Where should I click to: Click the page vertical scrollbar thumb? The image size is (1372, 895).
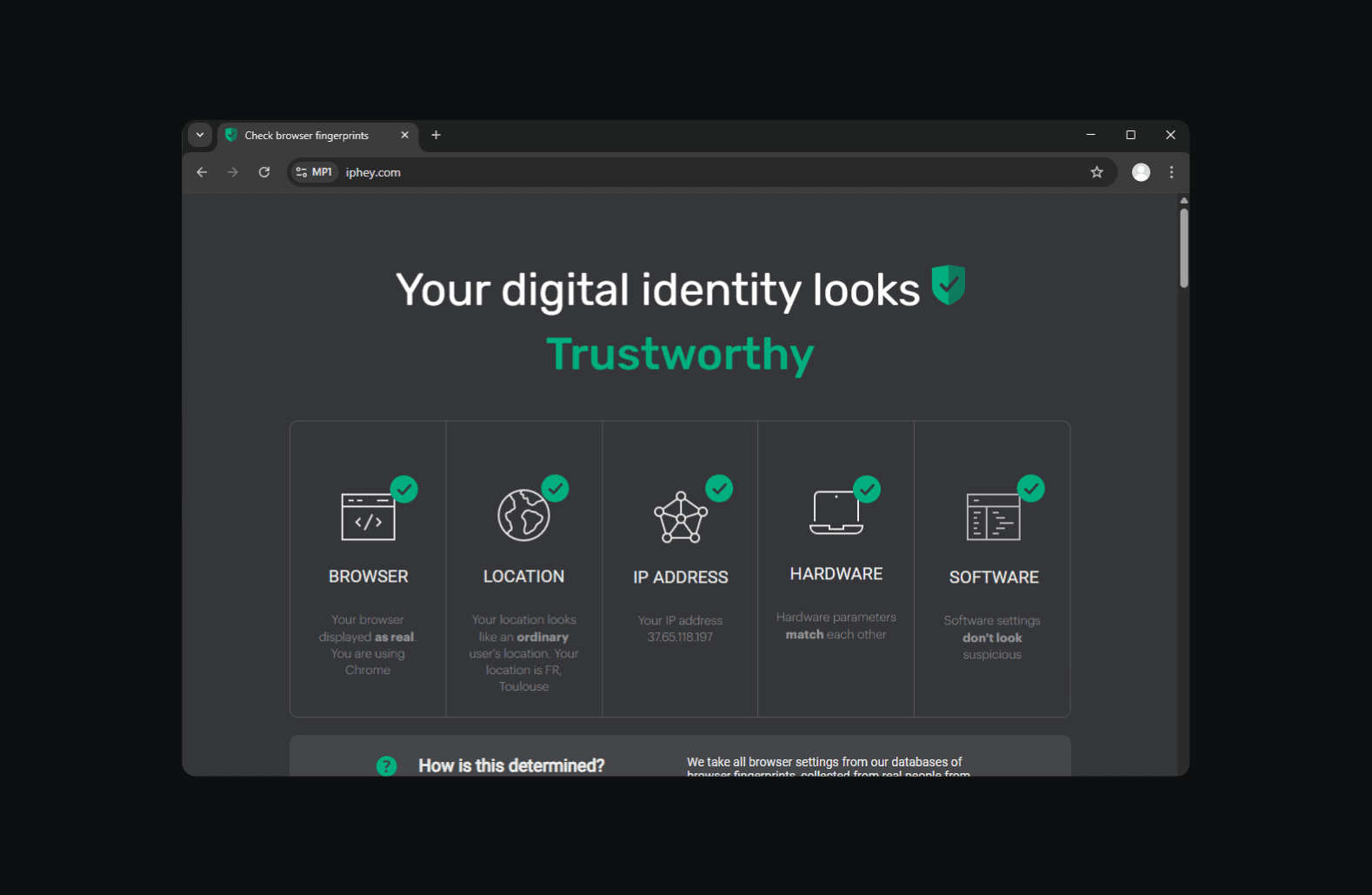click(x=1183, y=248)
